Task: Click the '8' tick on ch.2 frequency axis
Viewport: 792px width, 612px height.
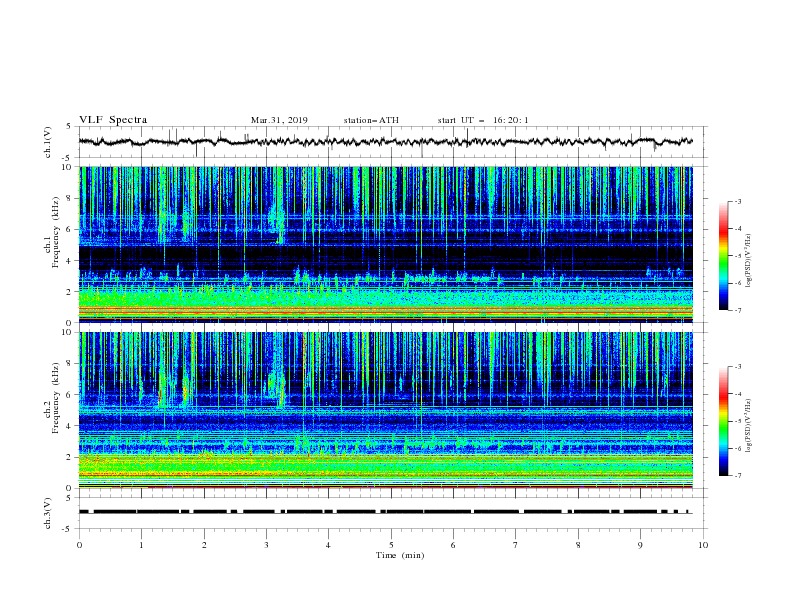Action: [69, 364]
